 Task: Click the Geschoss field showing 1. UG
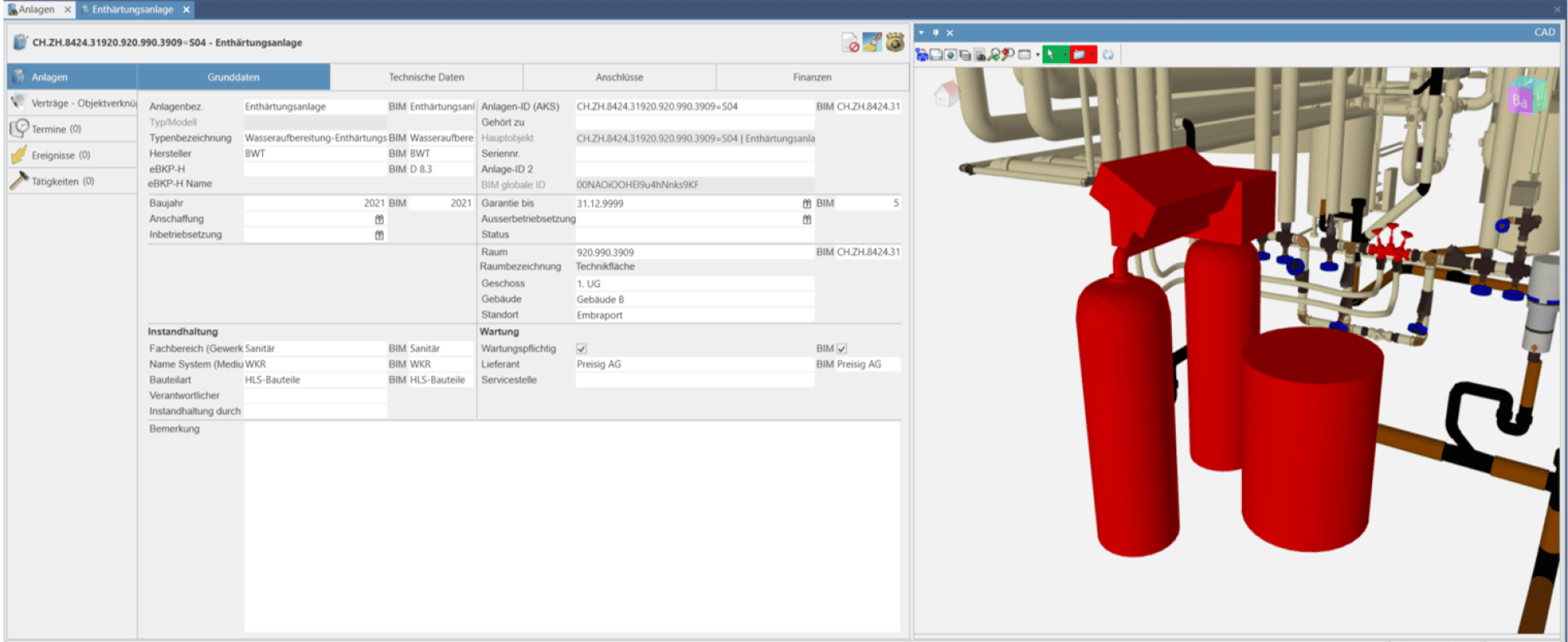tap(695, 283)
